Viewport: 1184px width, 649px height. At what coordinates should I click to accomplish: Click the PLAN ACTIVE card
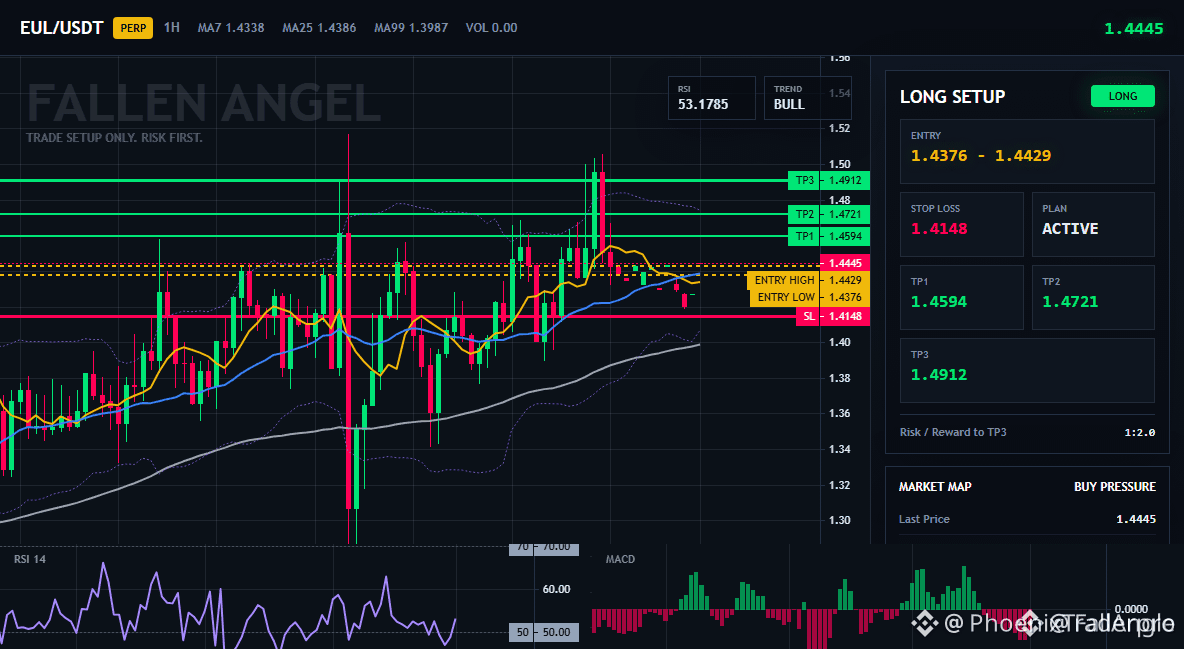1093,224
